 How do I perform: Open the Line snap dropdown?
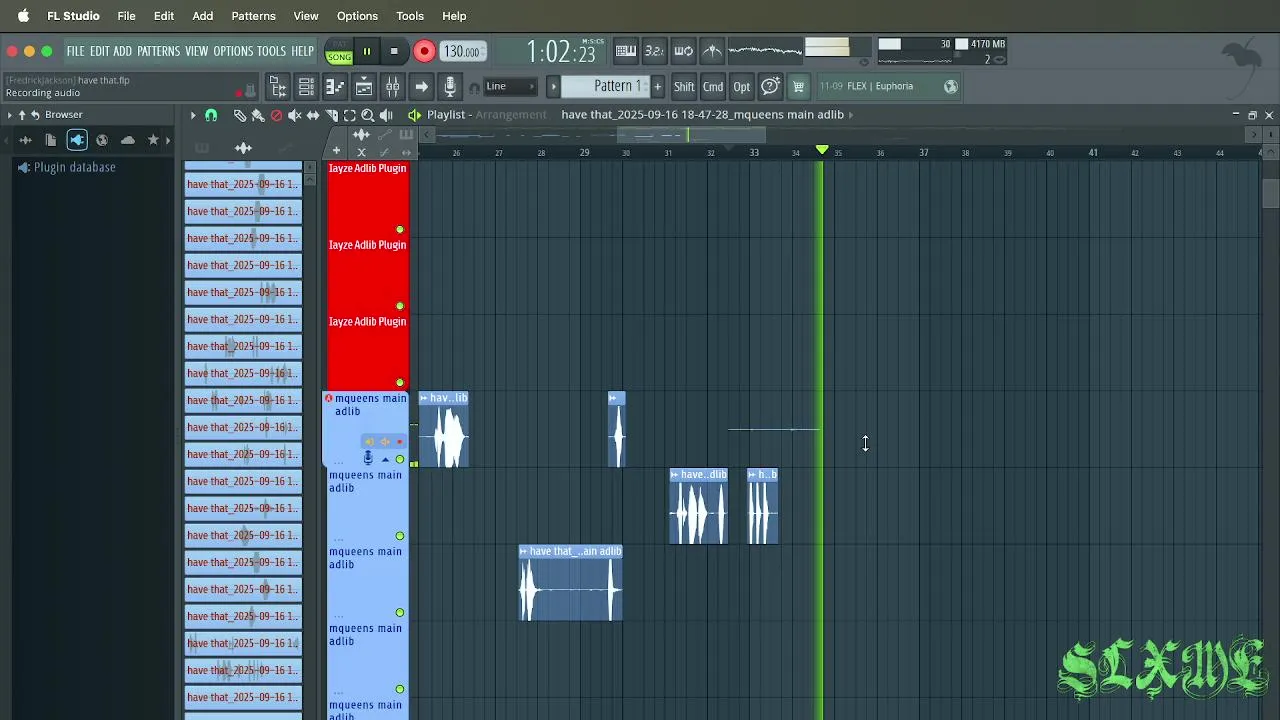(510, 87)
